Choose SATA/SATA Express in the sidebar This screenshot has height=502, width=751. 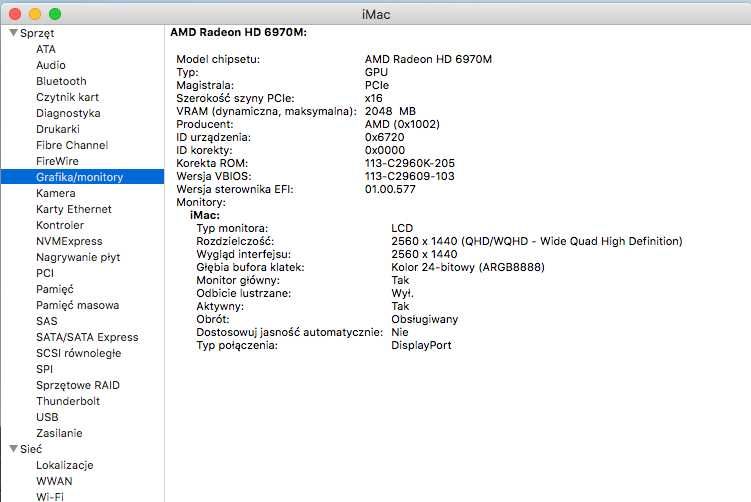point(87,337)
